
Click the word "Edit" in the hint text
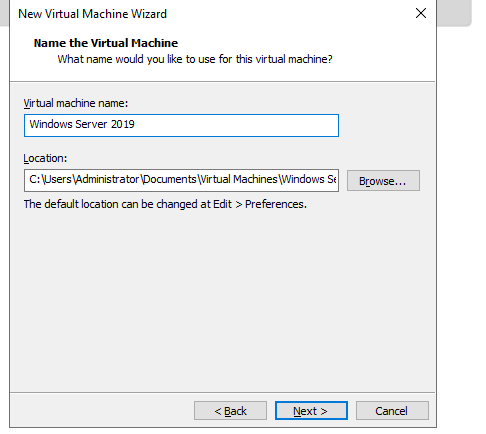(x=222, y=204)
